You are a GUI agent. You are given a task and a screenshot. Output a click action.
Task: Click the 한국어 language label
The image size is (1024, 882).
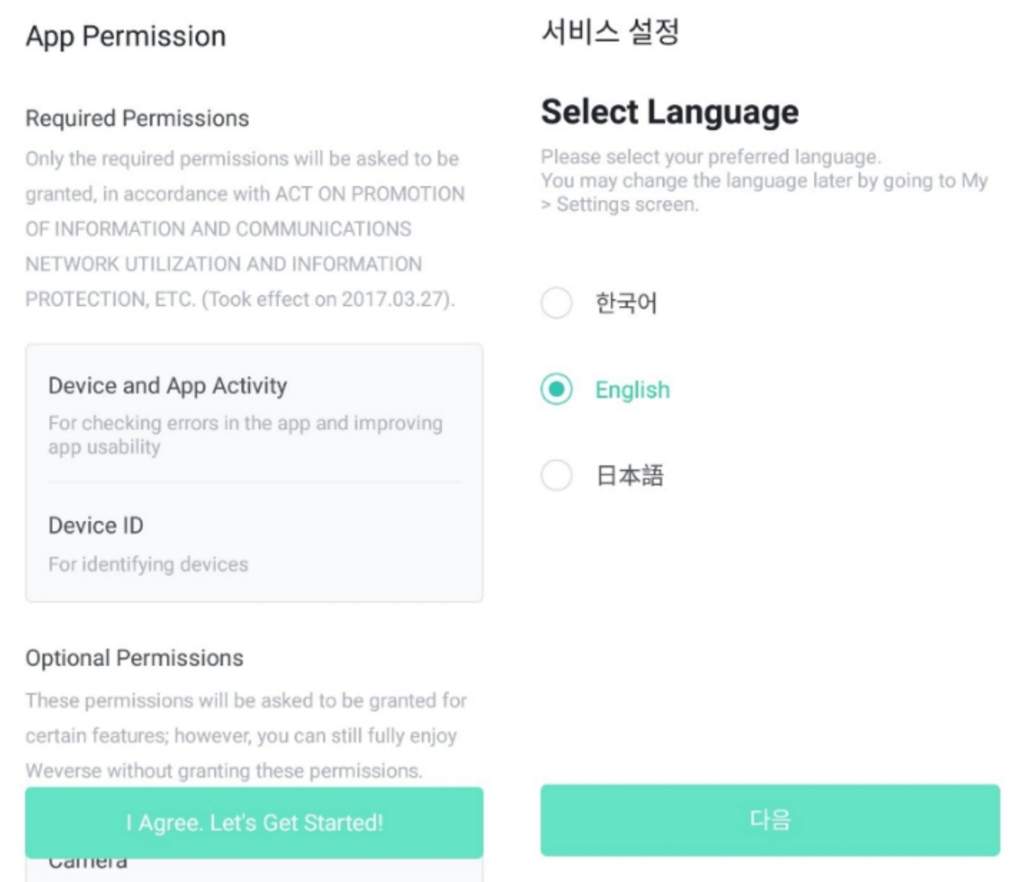[626, 303]
